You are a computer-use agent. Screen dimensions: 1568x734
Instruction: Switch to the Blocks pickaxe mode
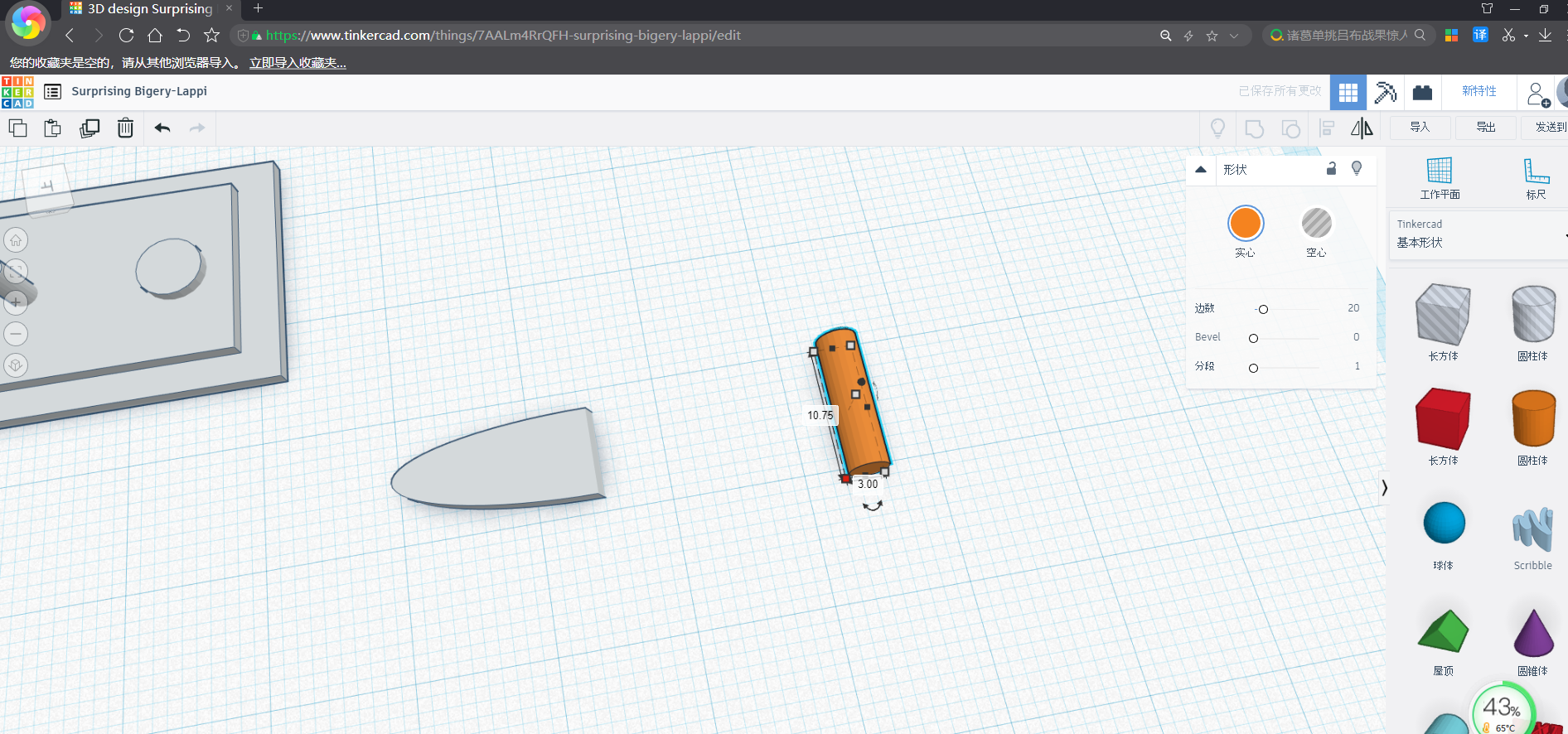tap(1385, 92)
